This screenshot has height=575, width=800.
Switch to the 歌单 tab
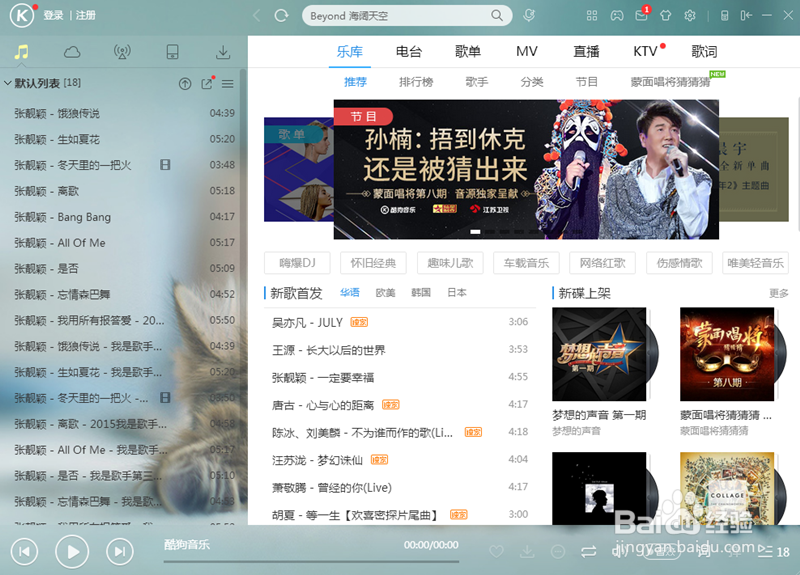click(468, 52)
